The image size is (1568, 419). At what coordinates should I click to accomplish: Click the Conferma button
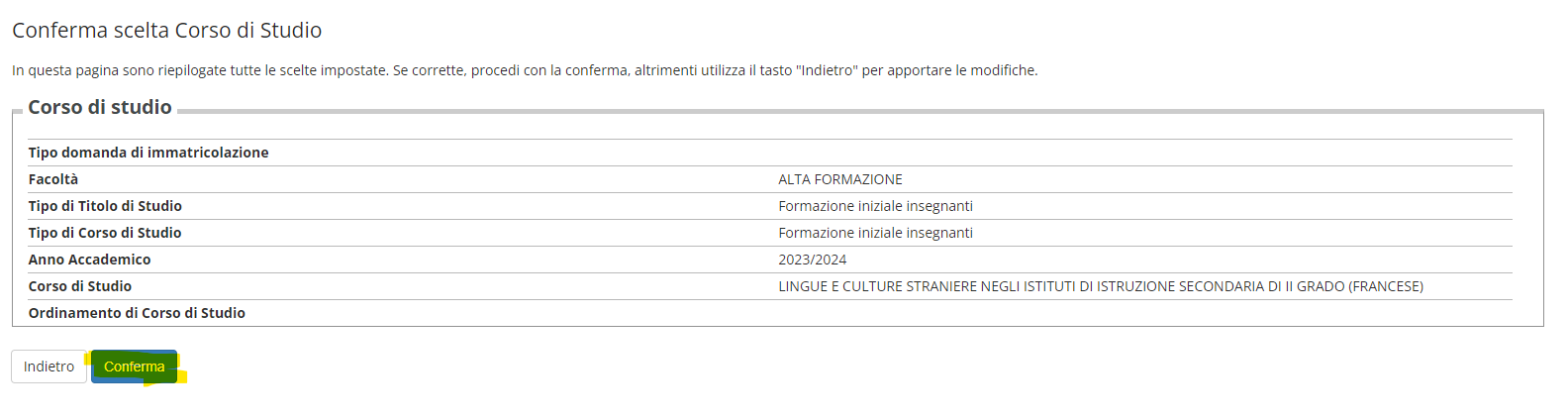(134, 367)
